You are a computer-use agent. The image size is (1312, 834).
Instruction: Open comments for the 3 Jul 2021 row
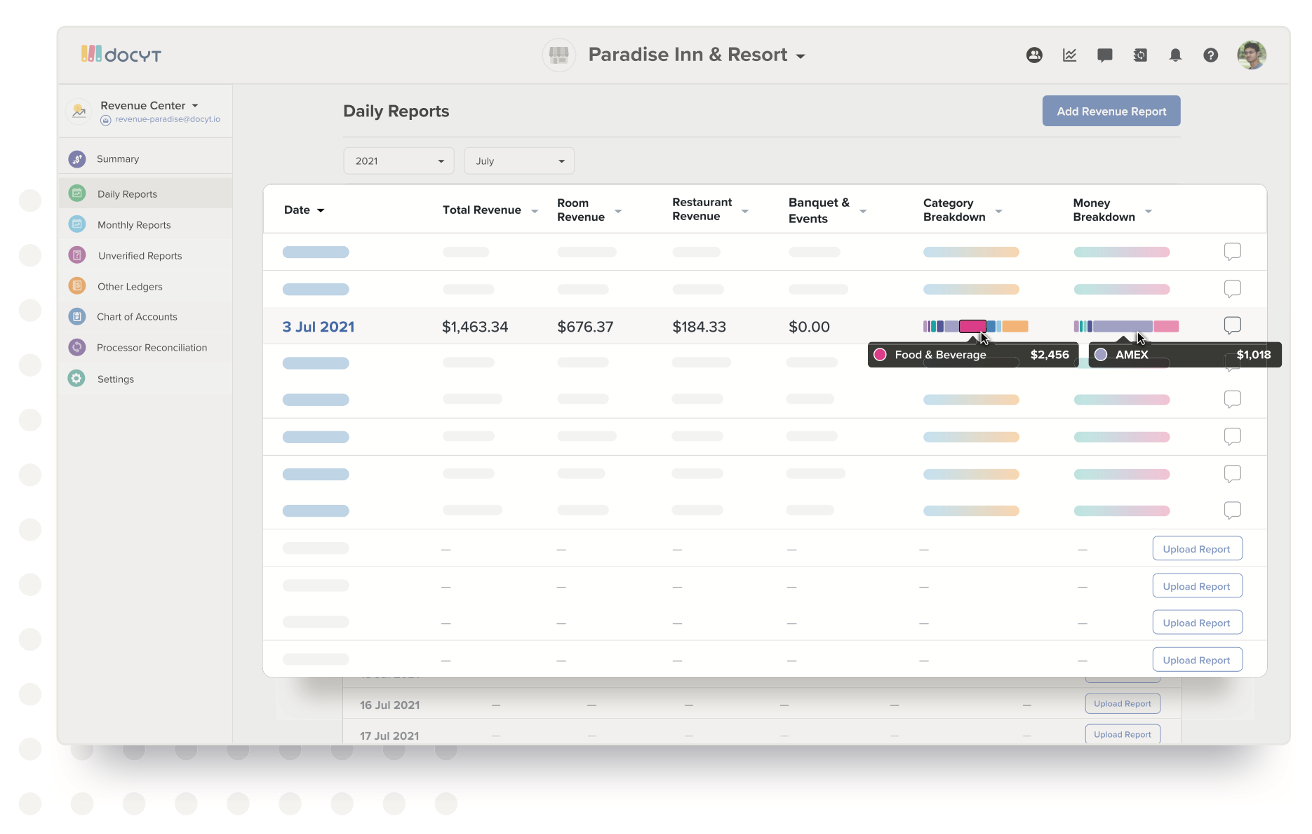(1233, 326)
